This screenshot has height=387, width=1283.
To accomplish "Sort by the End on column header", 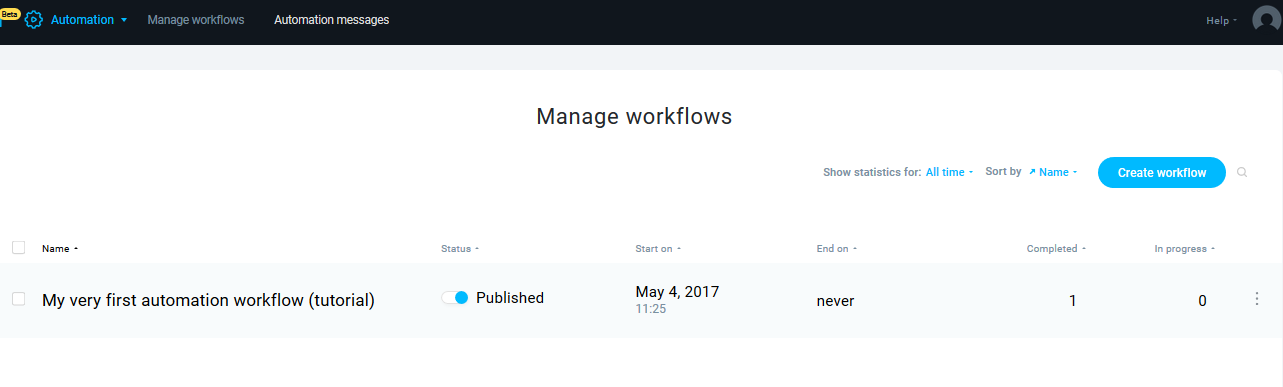I will pos(837,248).
